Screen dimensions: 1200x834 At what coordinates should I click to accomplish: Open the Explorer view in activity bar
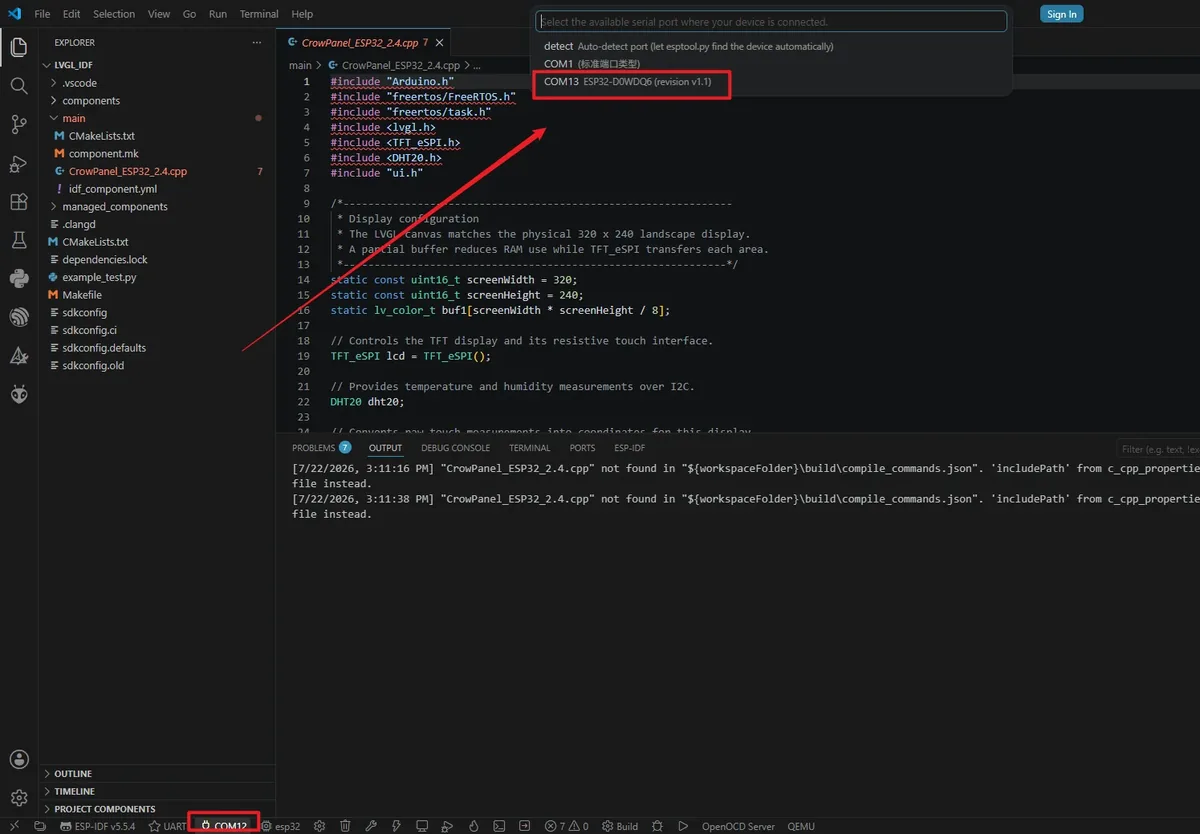pos(19,47)
